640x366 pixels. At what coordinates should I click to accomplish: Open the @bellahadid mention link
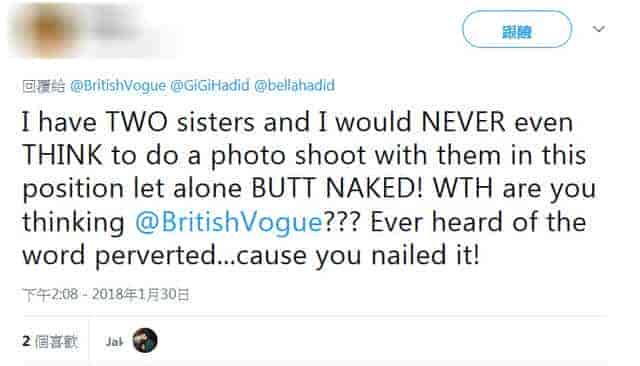click(x=294, y=86)
